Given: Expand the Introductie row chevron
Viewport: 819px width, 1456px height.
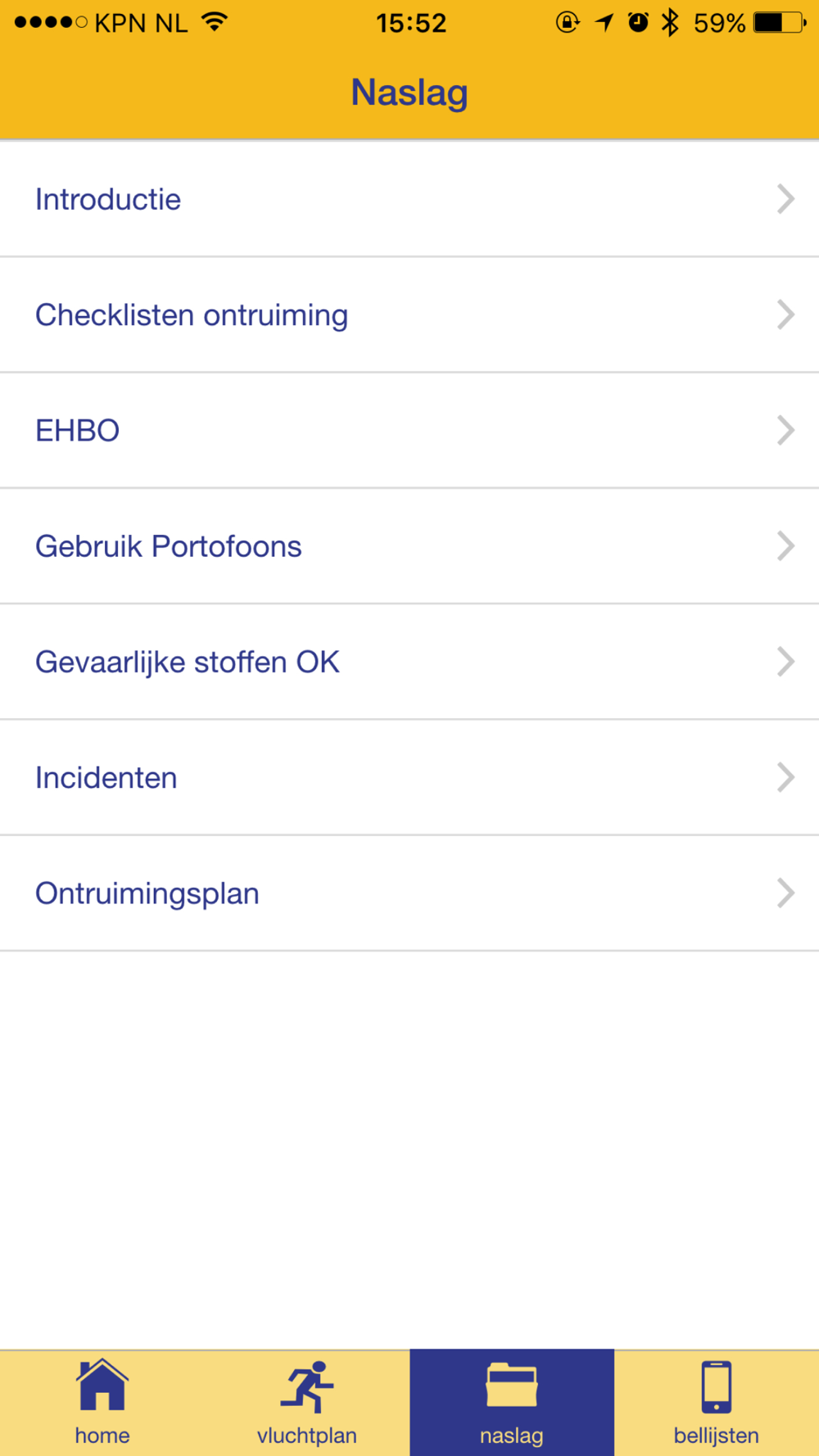Looking at the screenshot, I should (785, 199).
